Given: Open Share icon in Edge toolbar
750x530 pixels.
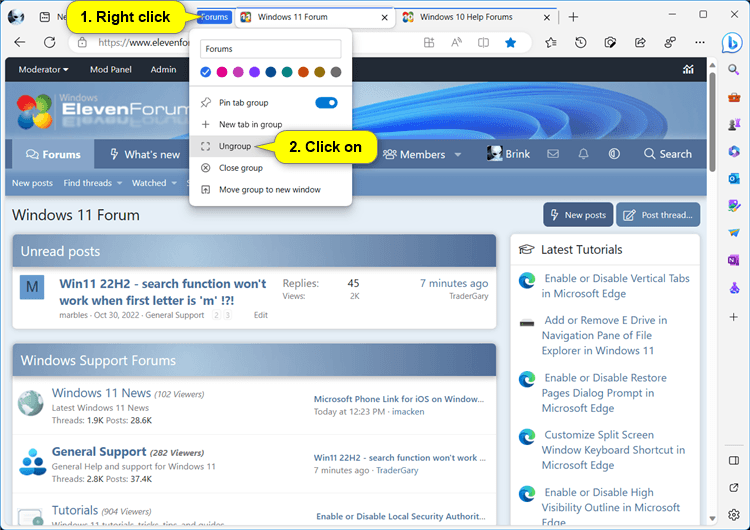Looking at the screenshot, I should 640,43.
